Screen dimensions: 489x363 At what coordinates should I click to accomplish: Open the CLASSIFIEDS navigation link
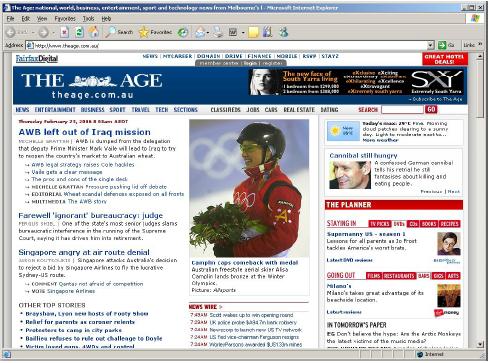[x=225, y=110]
